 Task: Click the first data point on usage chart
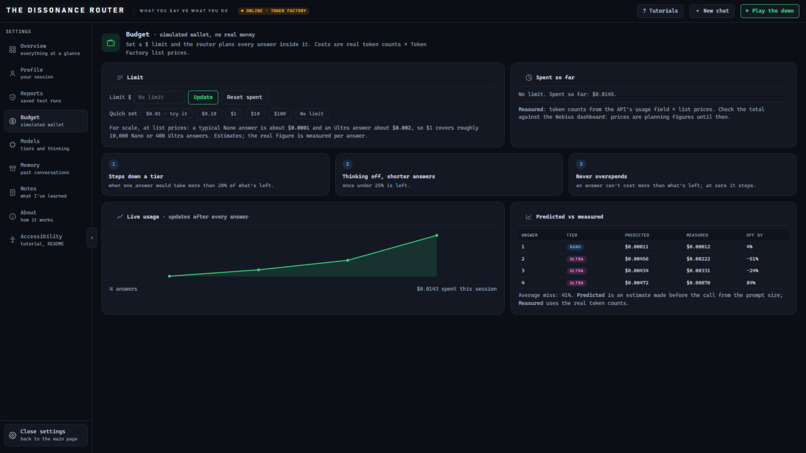coord(170,276)
